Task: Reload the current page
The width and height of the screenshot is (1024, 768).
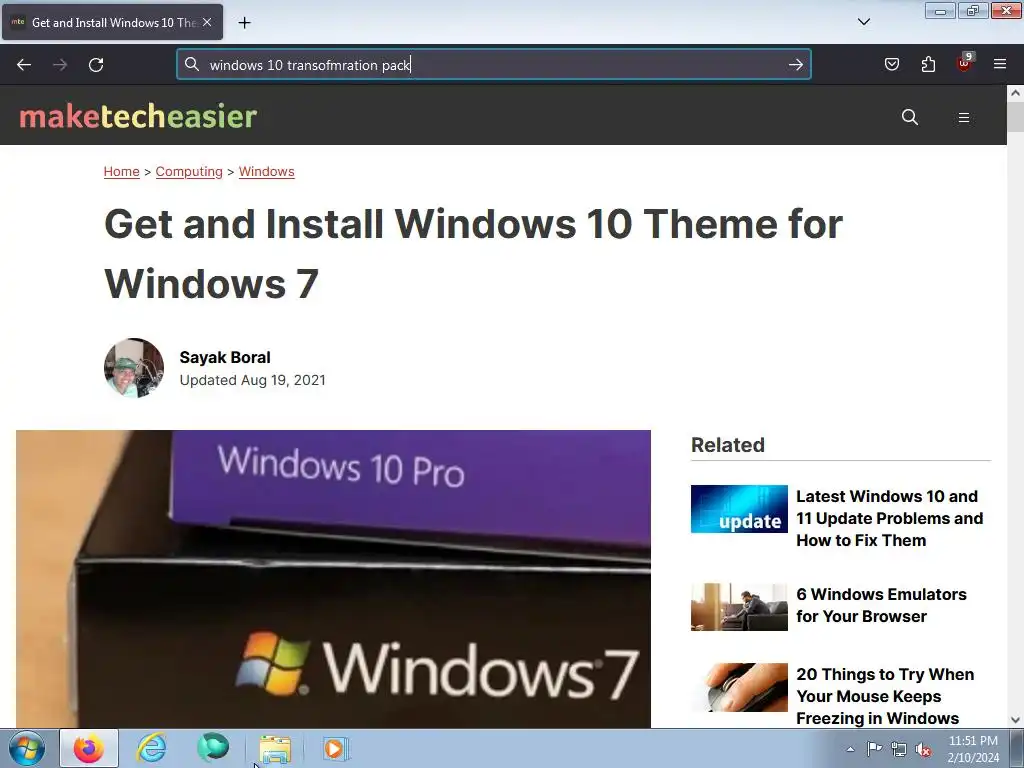Action: 96,65
